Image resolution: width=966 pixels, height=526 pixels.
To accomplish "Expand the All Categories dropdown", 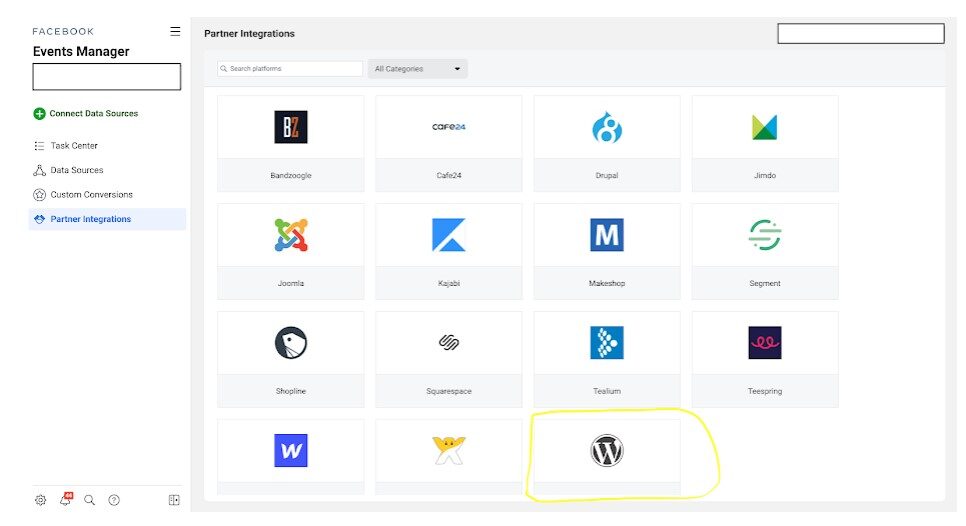I will [x=417, y=69].
